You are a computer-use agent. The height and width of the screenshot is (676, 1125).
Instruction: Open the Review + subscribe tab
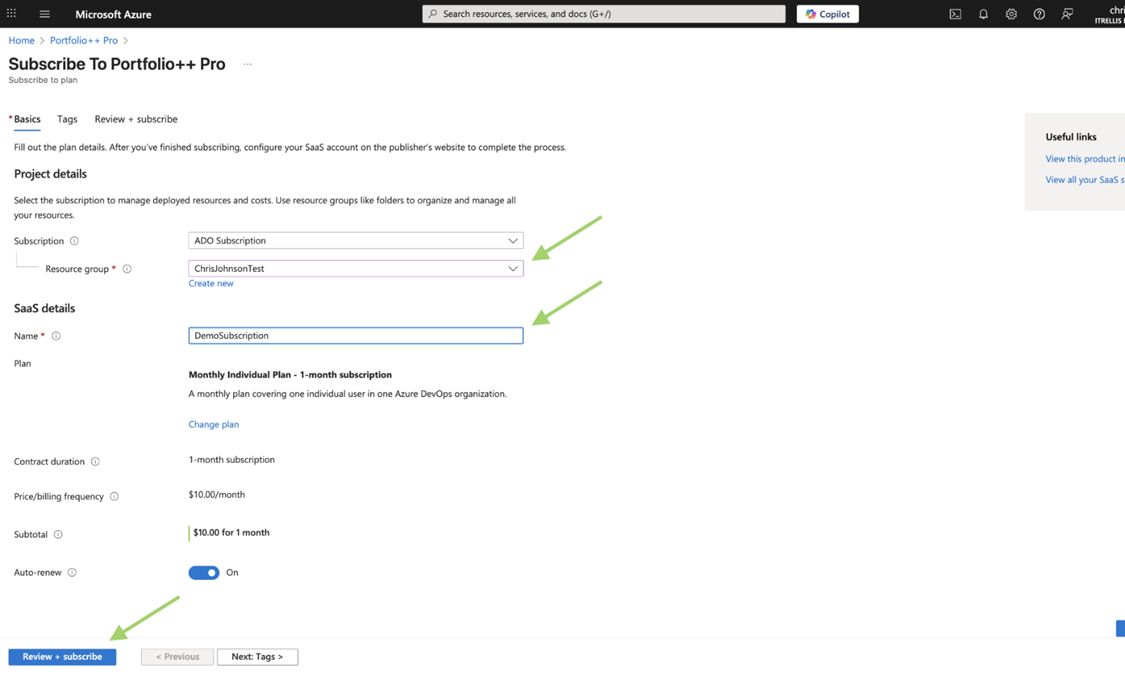pyautogui.click(x=136, y=119)
